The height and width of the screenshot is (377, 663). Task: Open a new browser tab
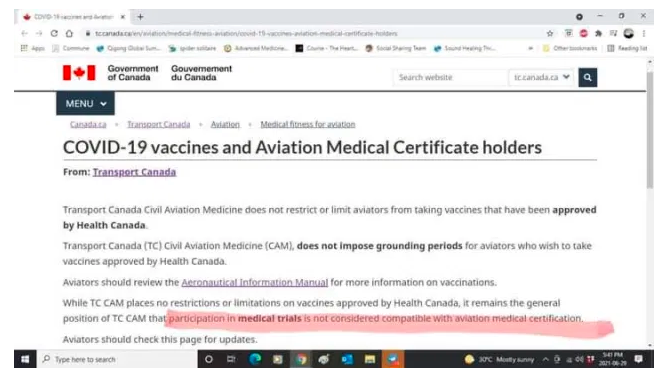[140, 17]
